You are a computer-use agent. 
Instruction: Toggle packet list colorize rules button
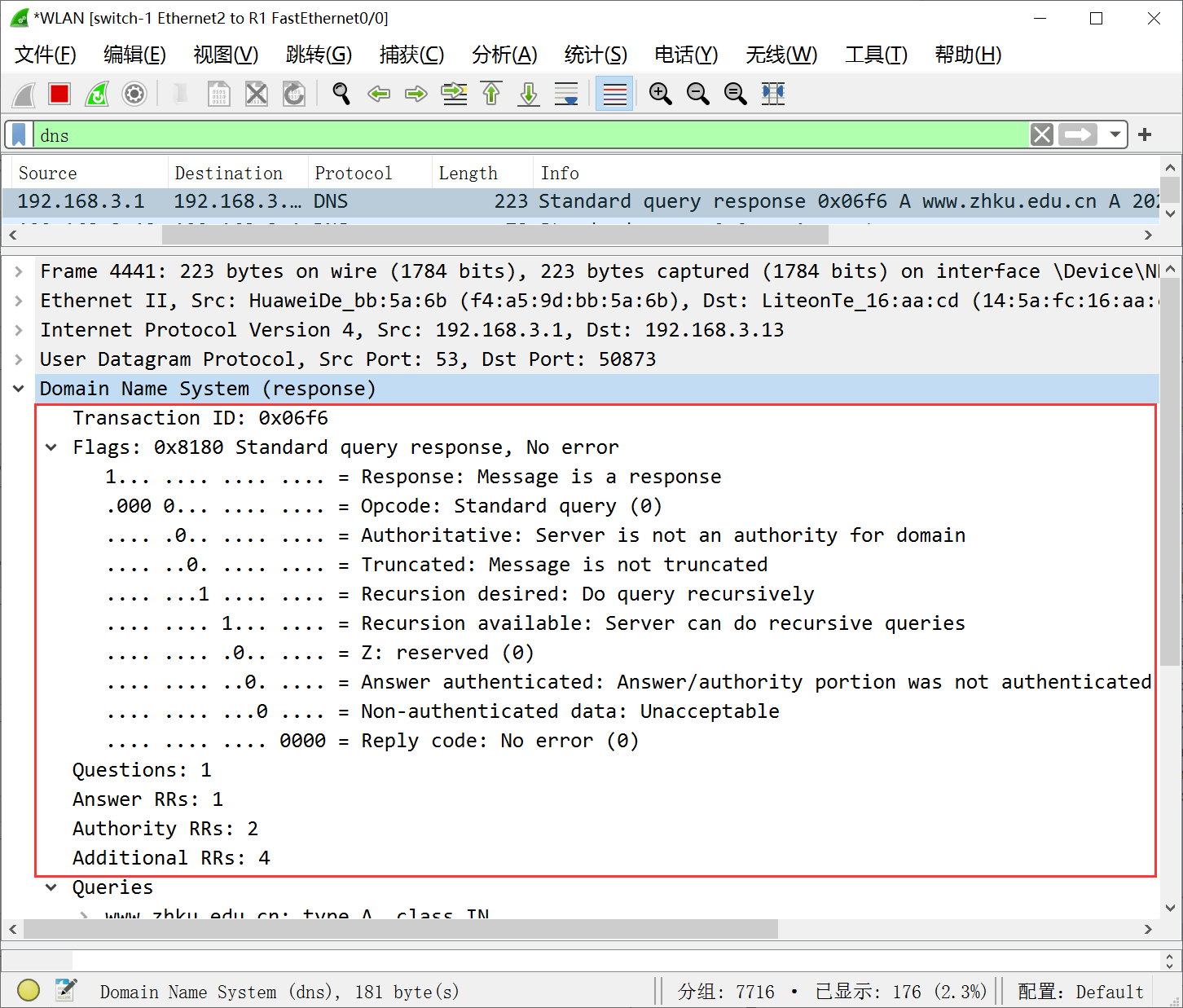coord(614,95)
